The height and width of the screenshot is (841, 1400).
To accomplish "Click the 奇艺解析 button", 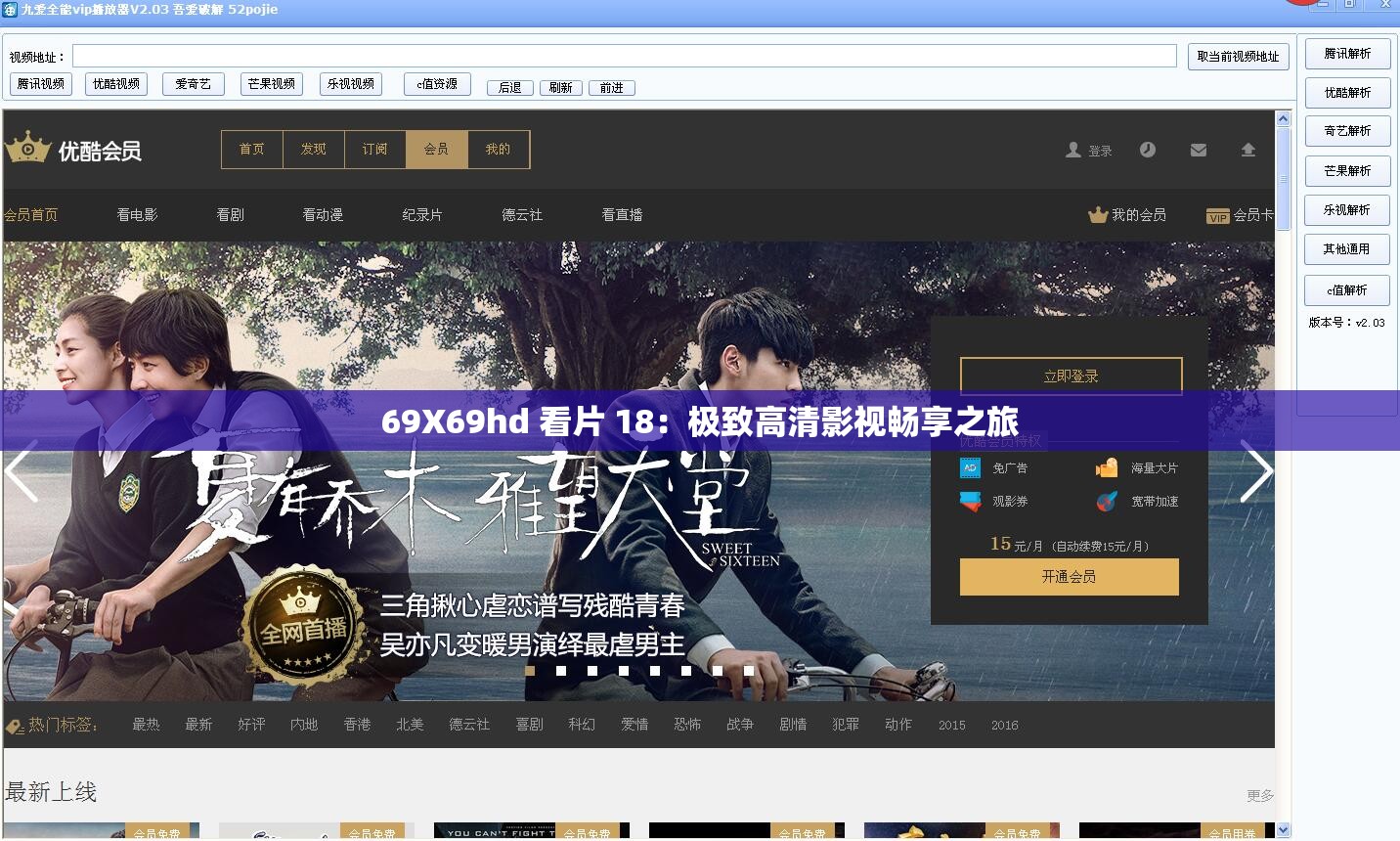I will coord(1348,131).
